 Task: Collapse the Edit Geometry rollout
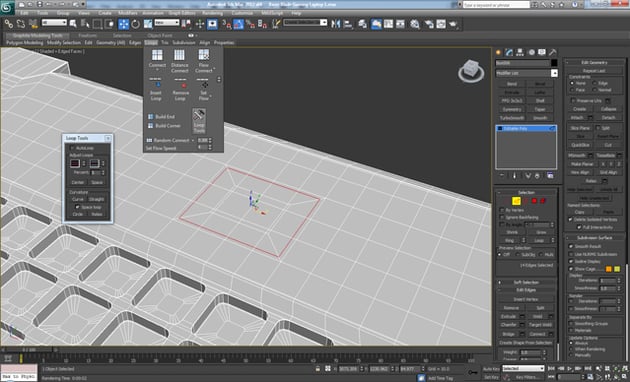coord(594,62)
